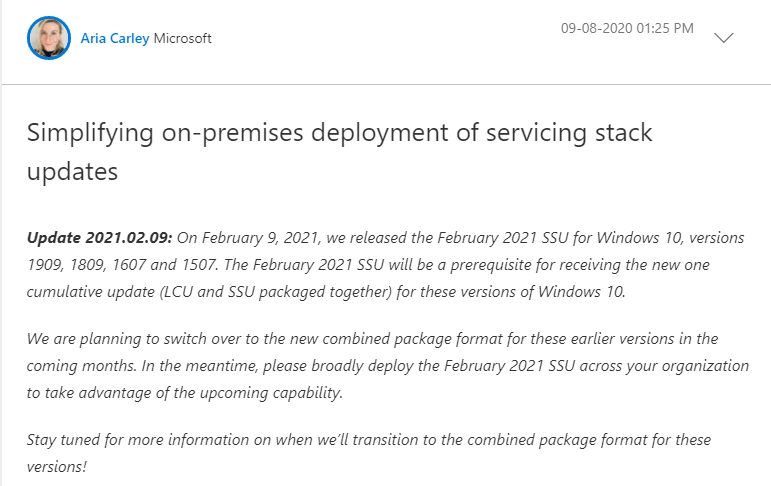Expand the post options chevron
Image resolution: width=771 pixels, height=486 pixels.
724,38
